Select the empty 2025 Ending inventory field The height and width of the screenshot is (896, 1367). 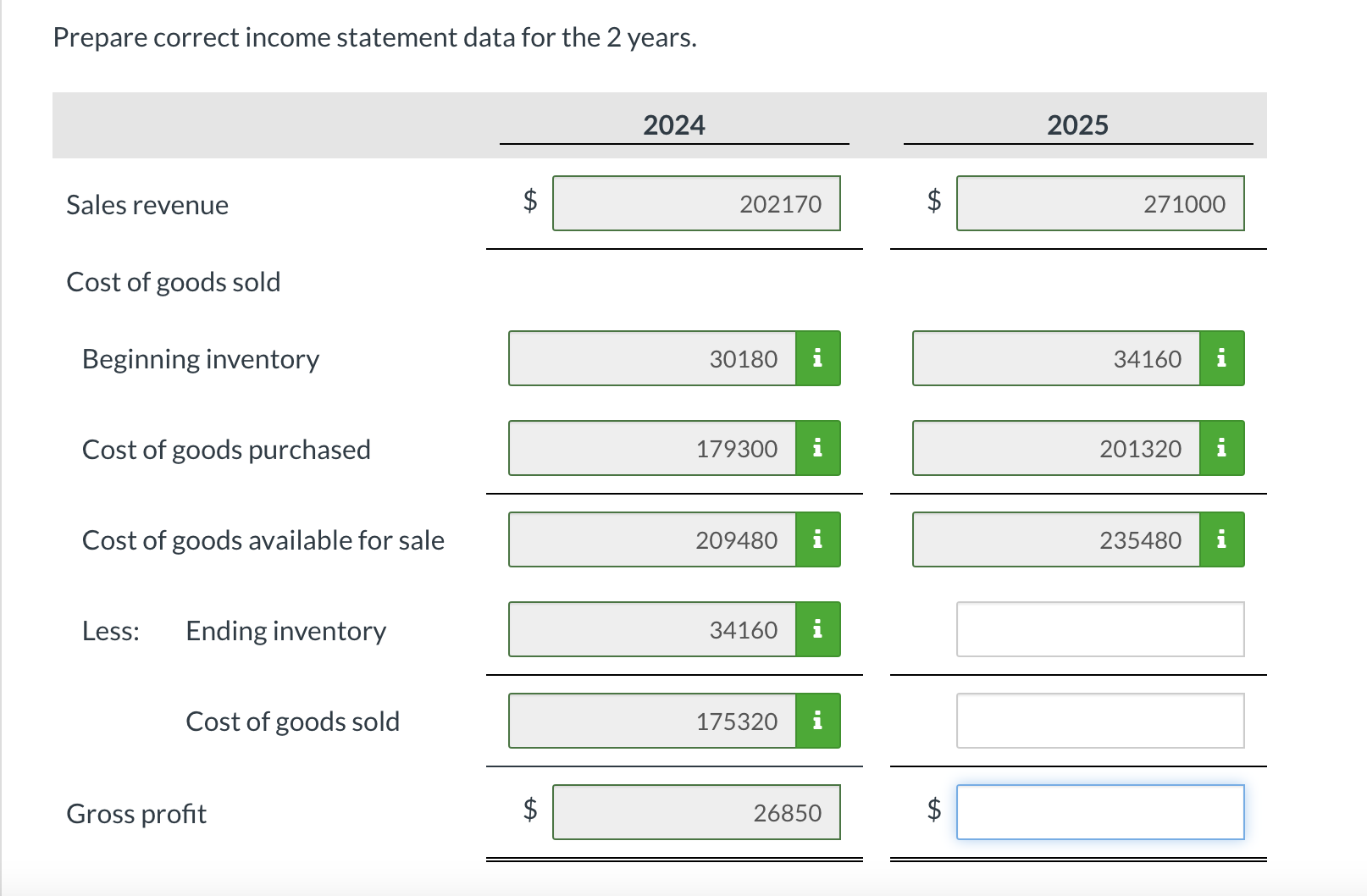pos(1099,629)
